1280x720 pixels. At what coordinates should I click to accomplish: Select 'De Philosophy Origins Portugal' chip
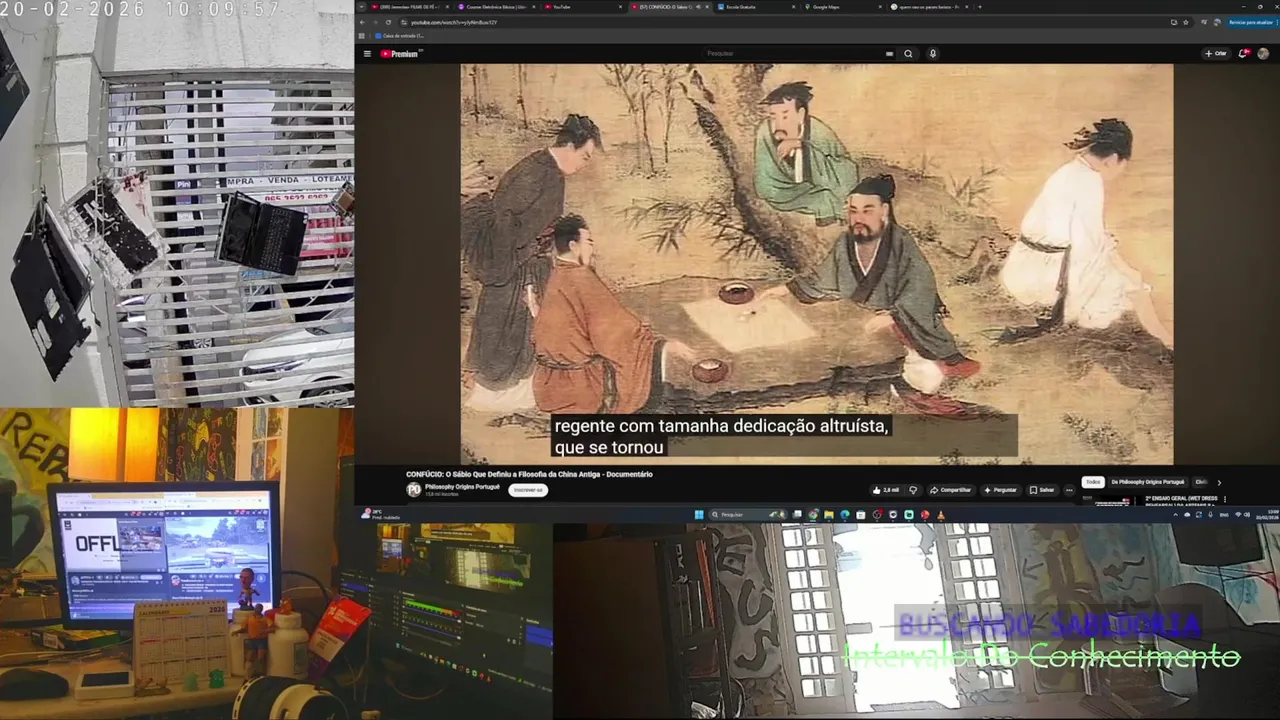click(1147, 482)
